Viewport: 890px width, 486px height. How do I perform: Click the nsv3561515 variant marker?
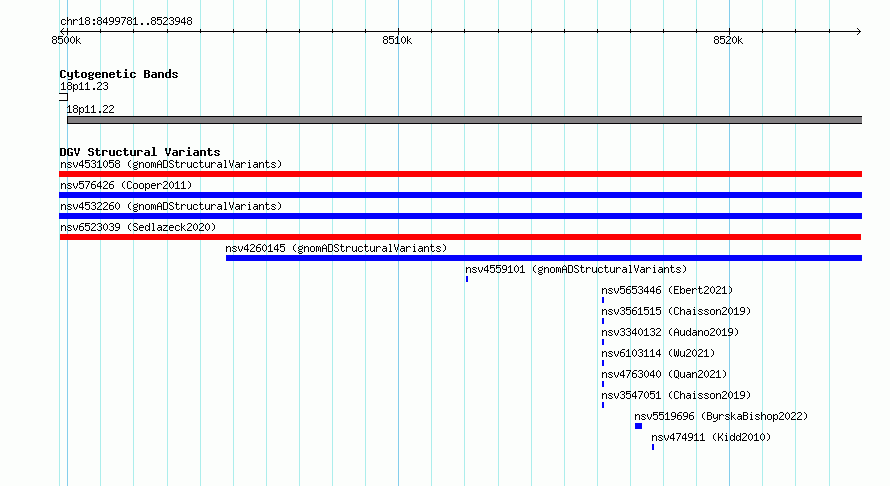pos(603,321)
